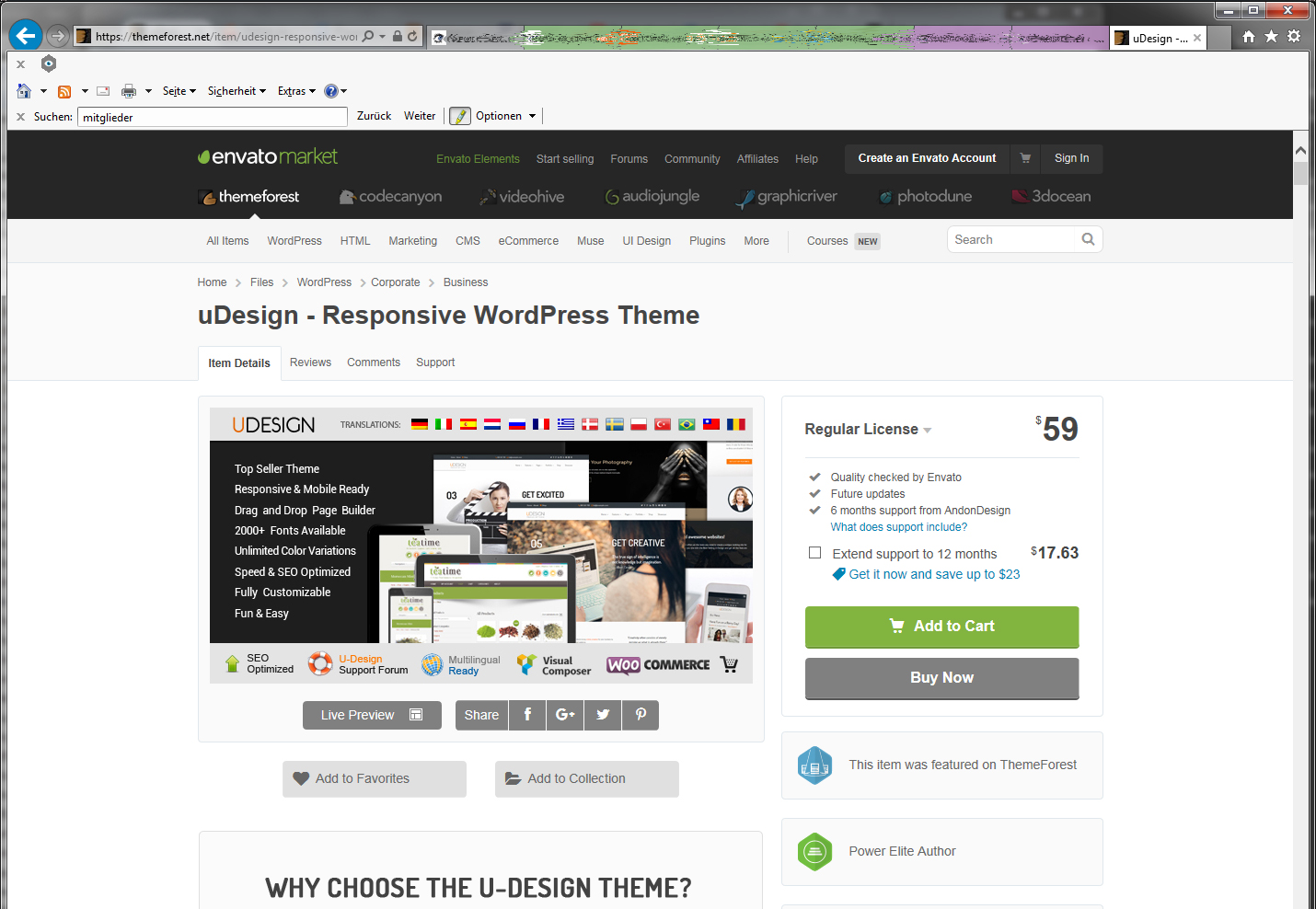Click Zurück in the find bar
1316x909 pixels.
click(x=374, y=116)
